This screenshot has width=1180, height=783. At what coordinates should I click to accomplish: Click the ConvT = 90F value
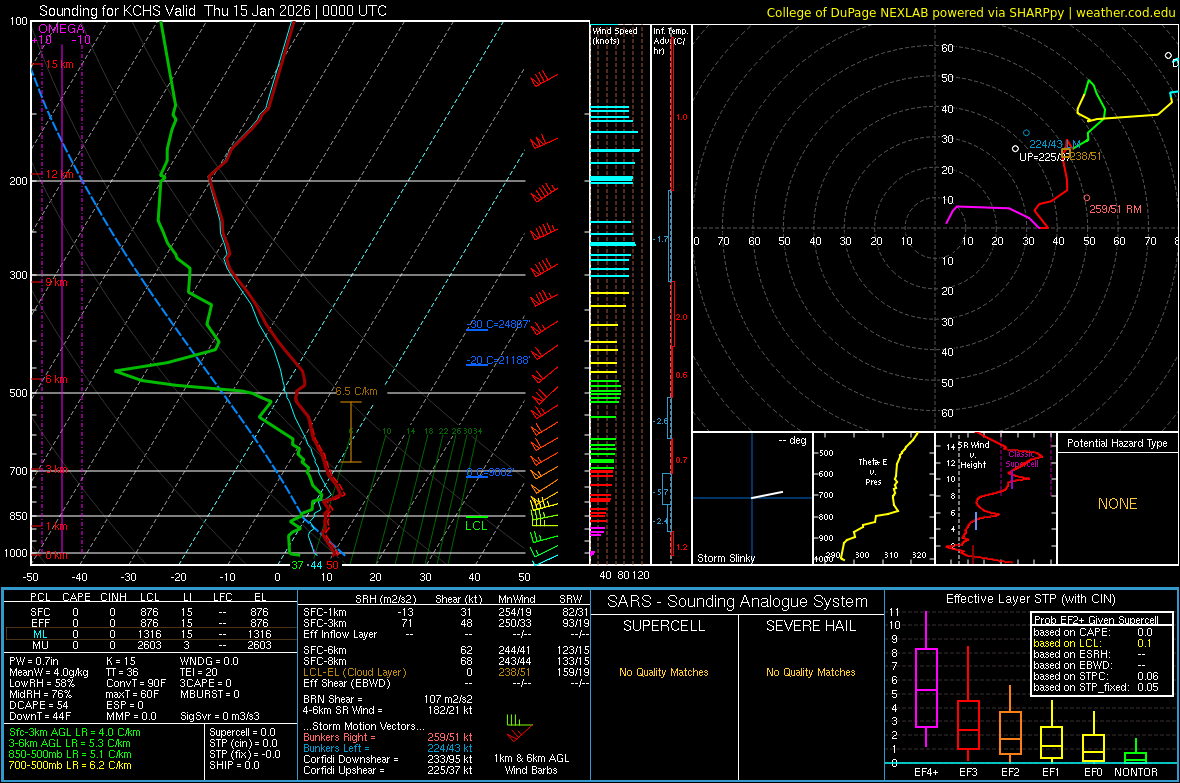(x=136, y=684)
